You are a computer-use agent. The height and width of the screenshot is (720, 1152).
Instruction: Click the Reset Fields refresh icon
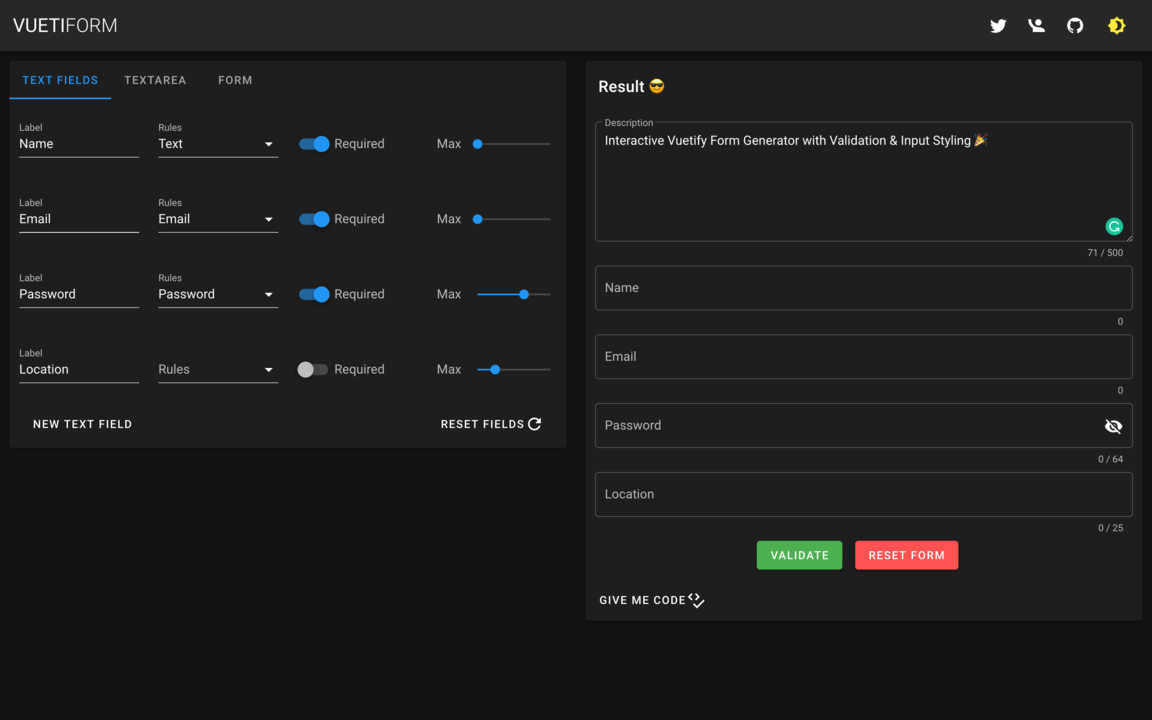pos(535,424)
